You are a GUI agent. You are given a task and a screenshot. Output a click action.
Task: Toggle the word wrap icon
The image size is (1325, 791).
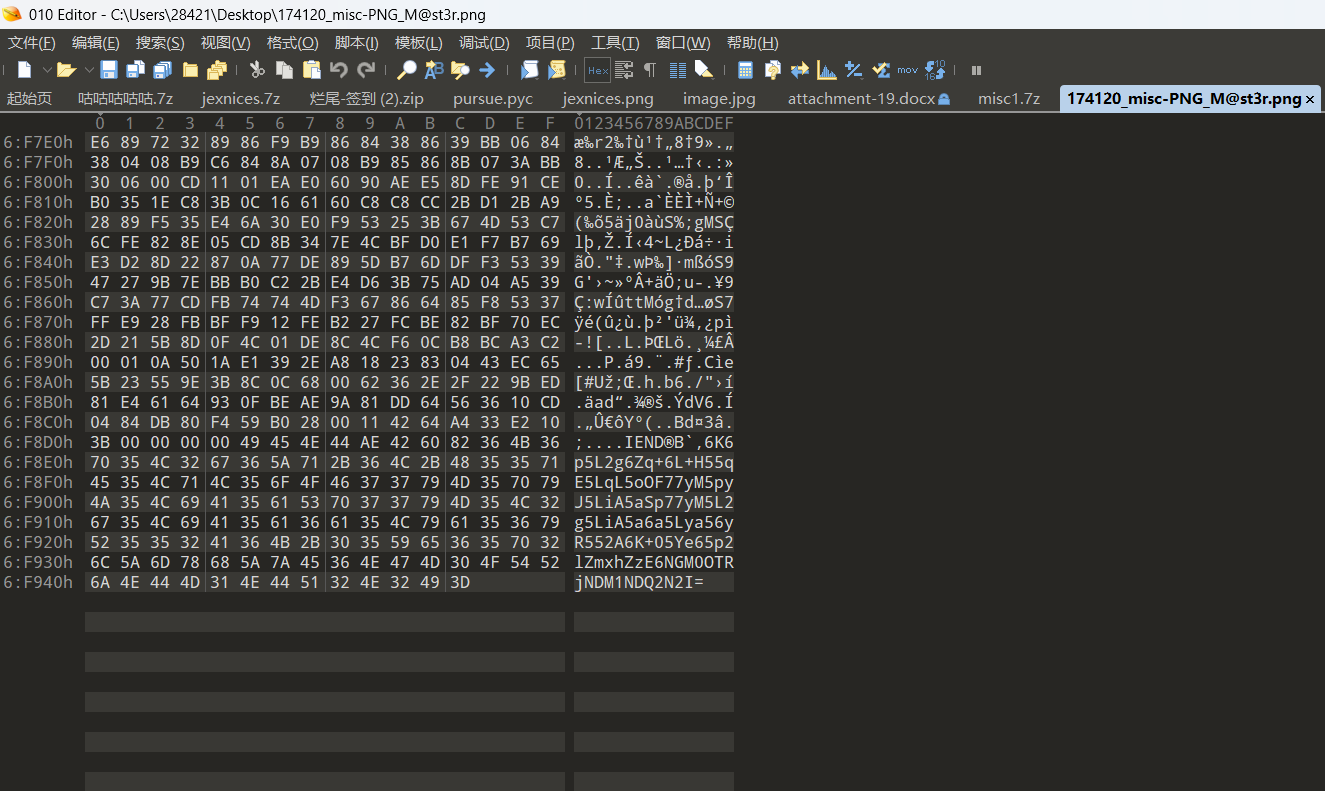tap(624, 70)
